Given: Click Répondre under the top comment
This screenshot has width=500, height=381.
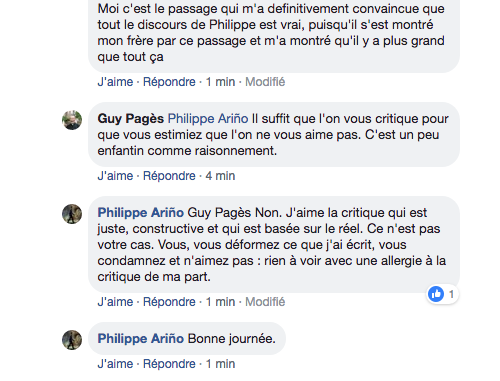Looking at the screenshot, I should [x=169, y=82].
